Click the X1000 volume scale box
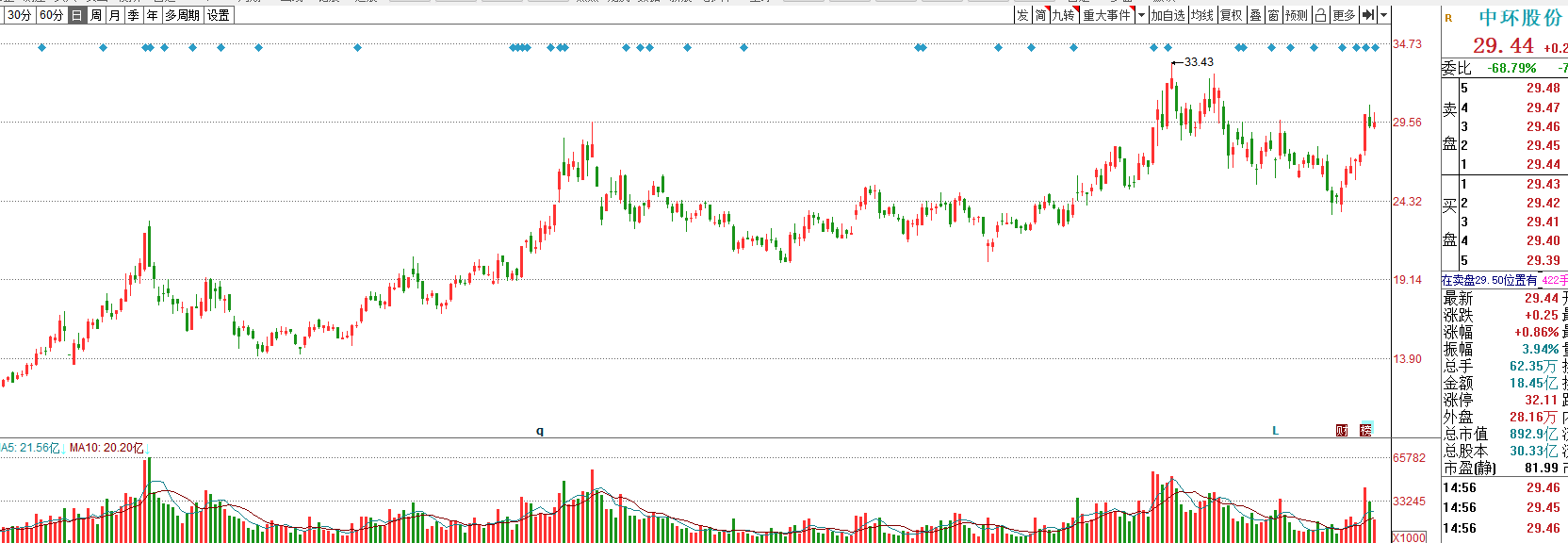This screenshot has height=543, width=1568. (x=1409, y=537)
